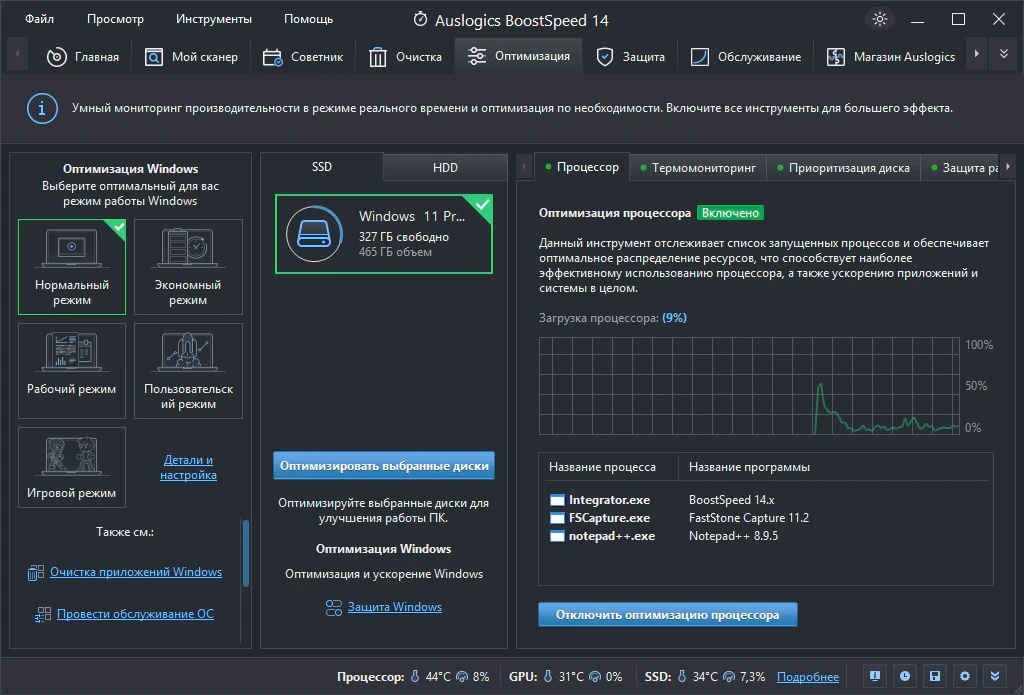Click SSD thermometer icon in status bar
The width and height of the screenshot is (1024, 695).
tap(682, 676)
